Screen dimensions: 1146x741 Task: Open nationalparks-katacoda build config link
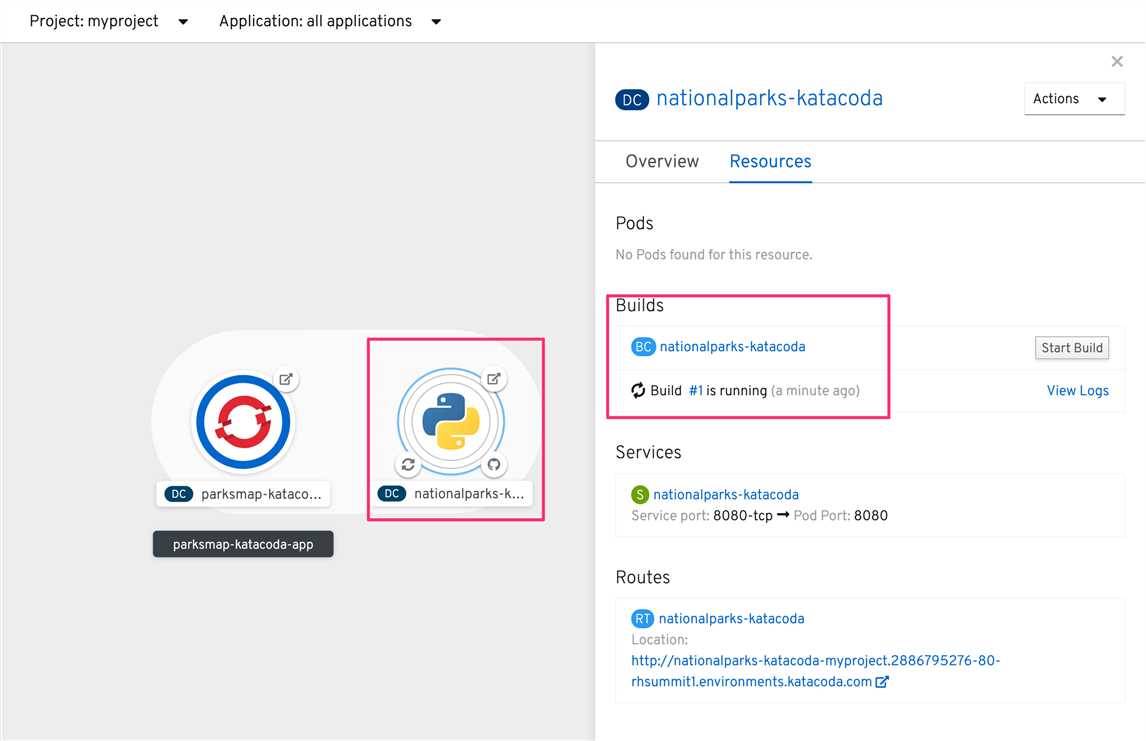pyautogui.click(x=732, y=347)
